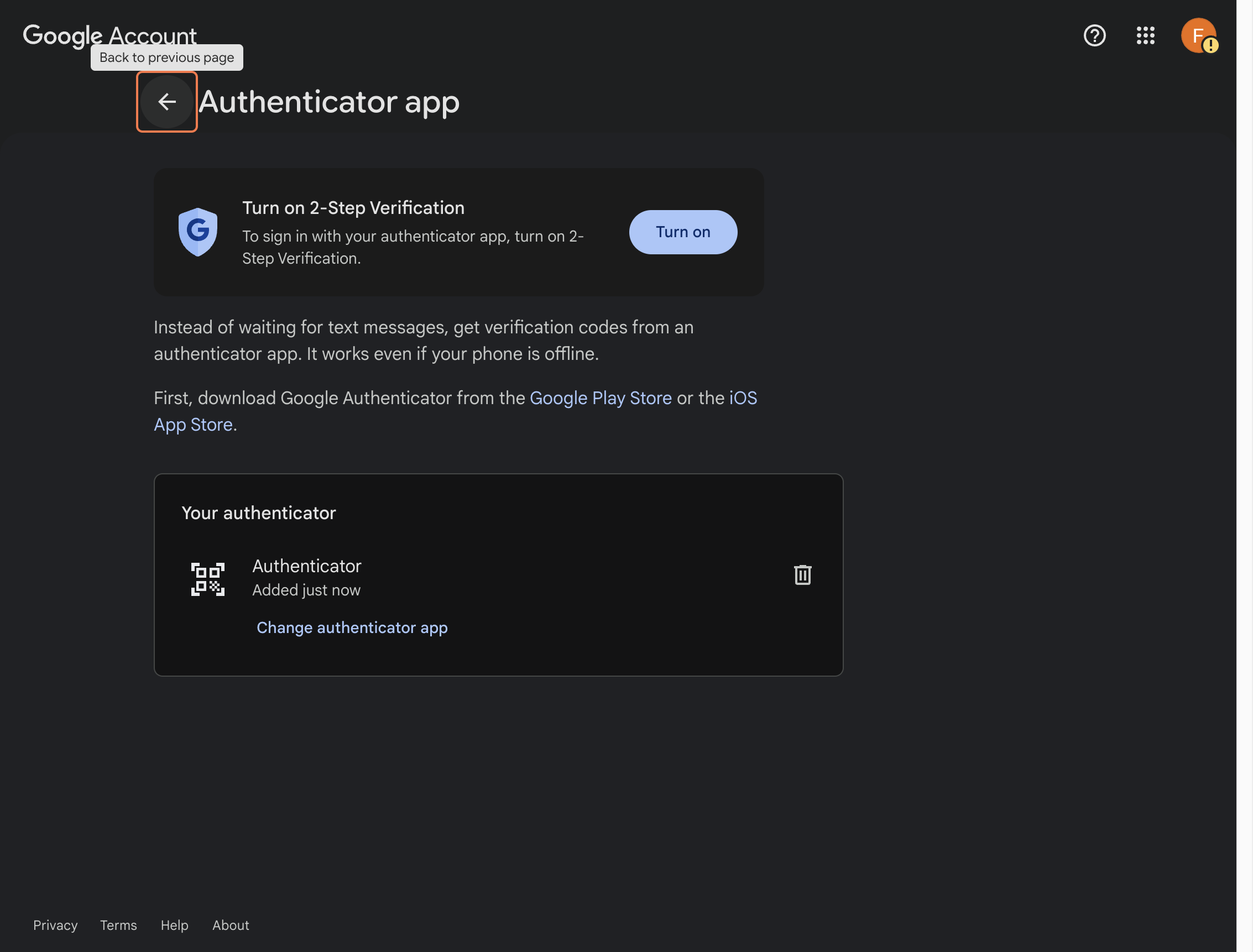Click the Google Account logo
The image size is (1253, 952).
click(x=109, y=35)
